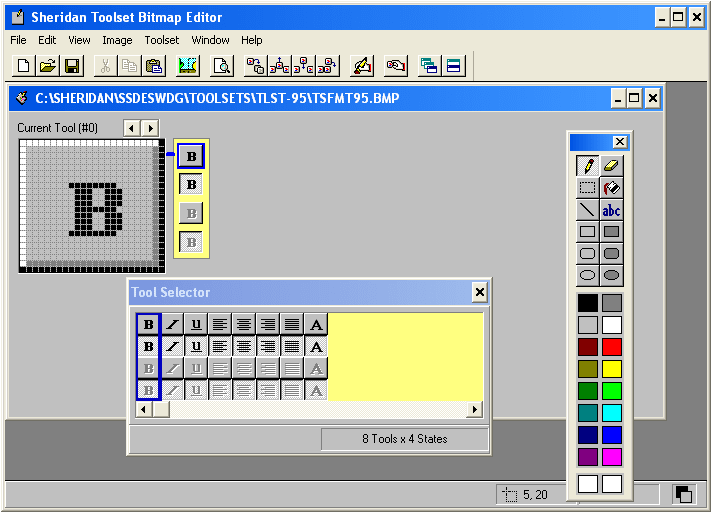
Task: Close the floating tool palette
Action: [620, 142]
